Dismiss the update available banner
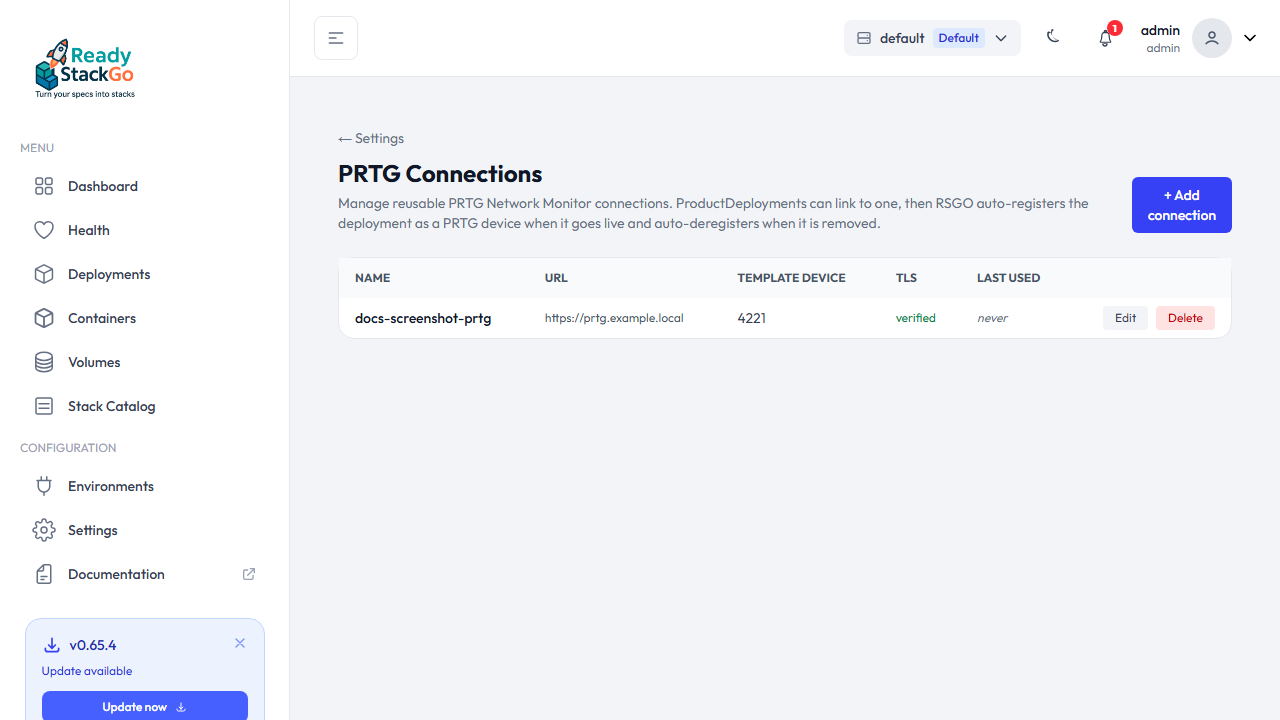This screenshot has width=1280, height=720. (x=240, y=643)
